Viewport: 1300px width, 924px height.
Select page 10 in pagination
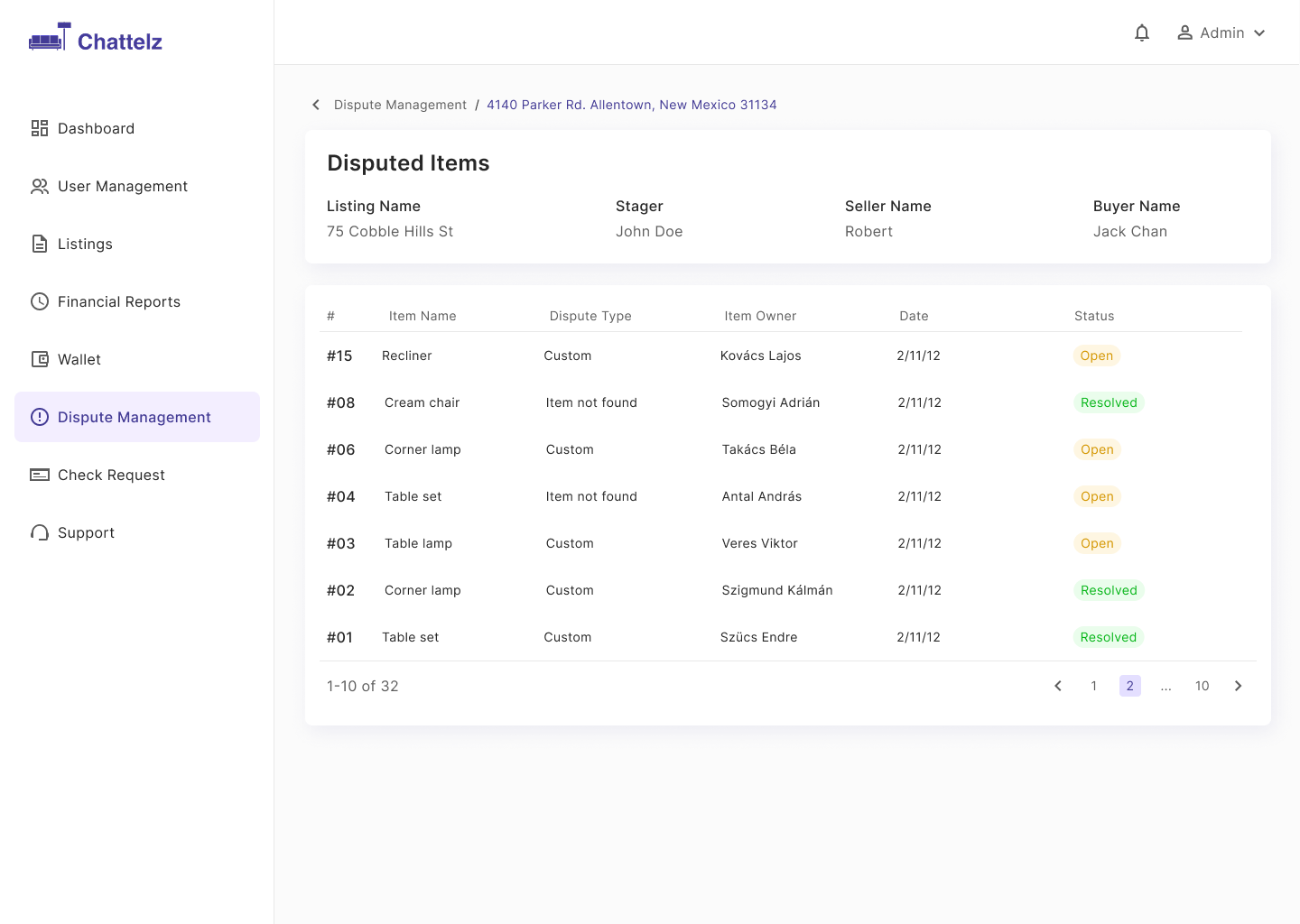click(x=1202, y=686)
